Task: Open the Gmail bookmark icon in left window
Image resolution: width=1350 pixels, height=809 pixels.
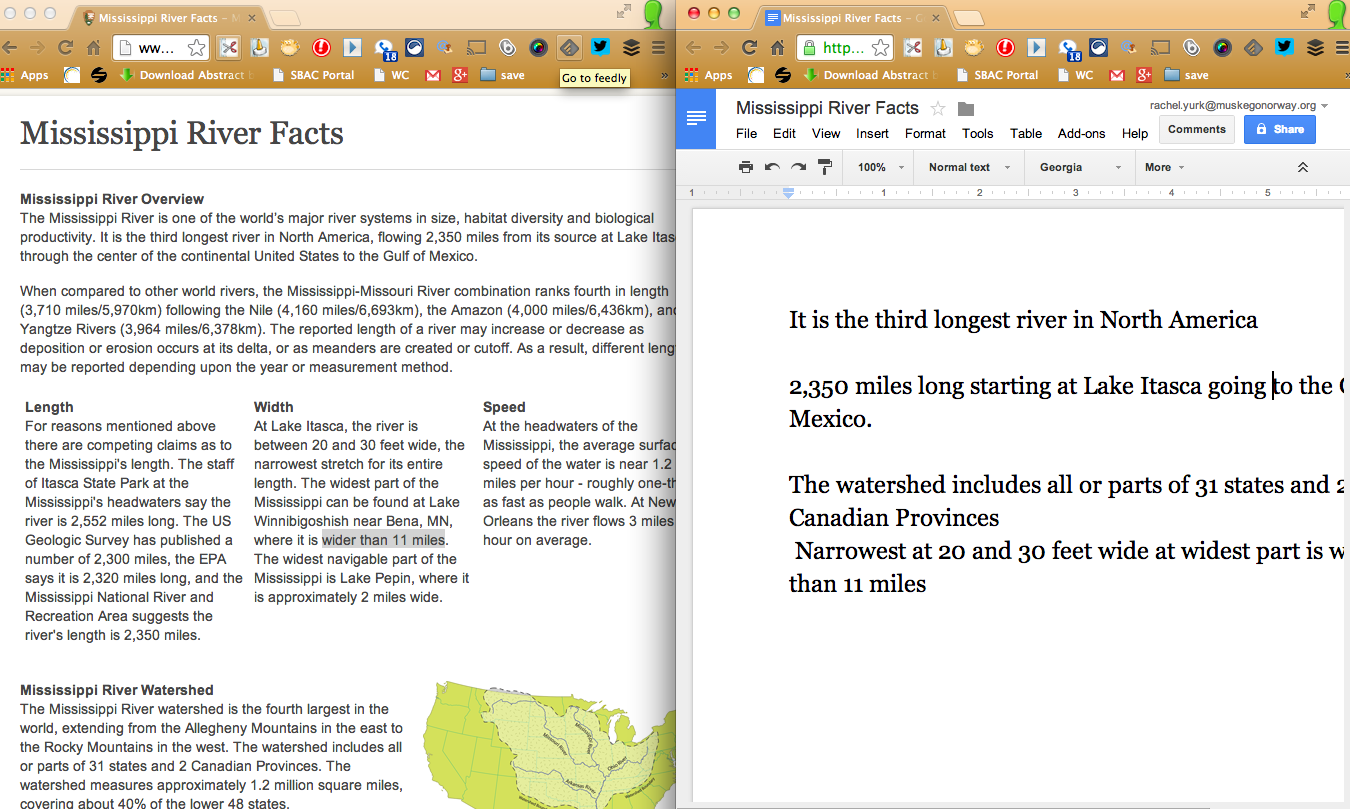Action: (x=433, y=75)
